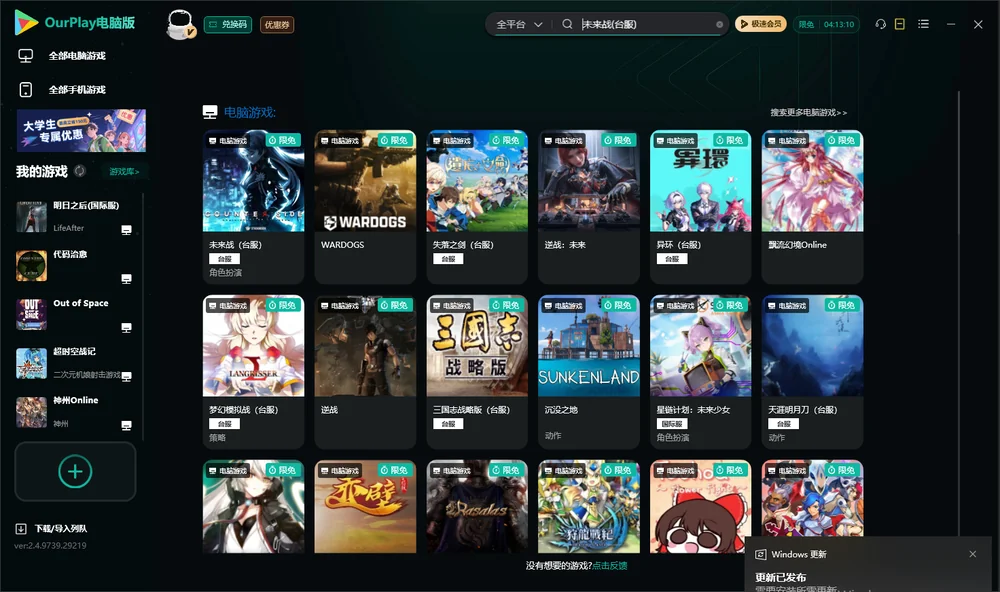Click the 下载/导入列队 download icon

(21, 529)
